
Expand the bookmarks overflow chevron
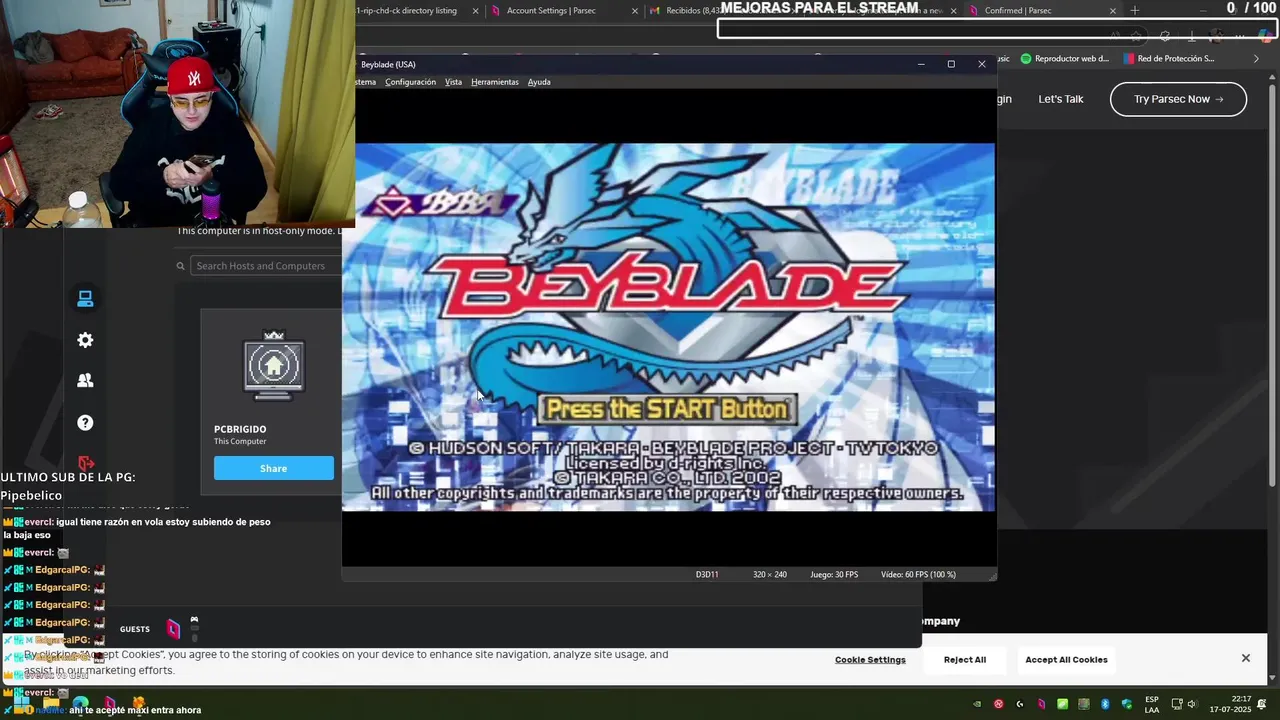click(1256, 59)
